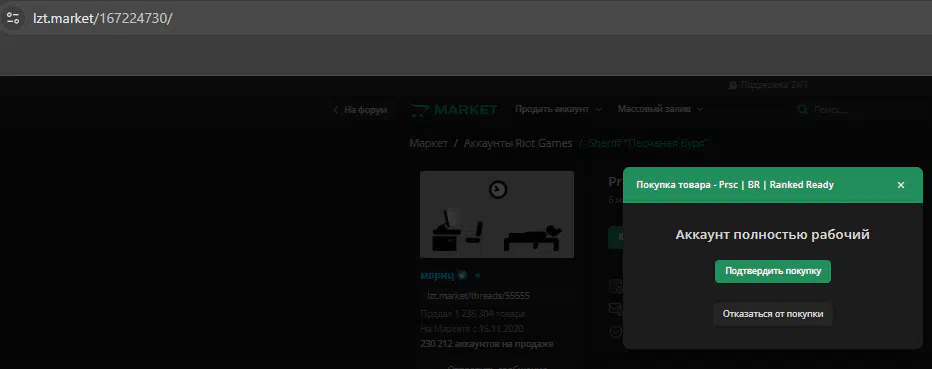The height and width of the screenshot is (369, 932).
Task: Open Массовый залив dropdown menu
Action: pyautogui.click(x=660, y=109)
